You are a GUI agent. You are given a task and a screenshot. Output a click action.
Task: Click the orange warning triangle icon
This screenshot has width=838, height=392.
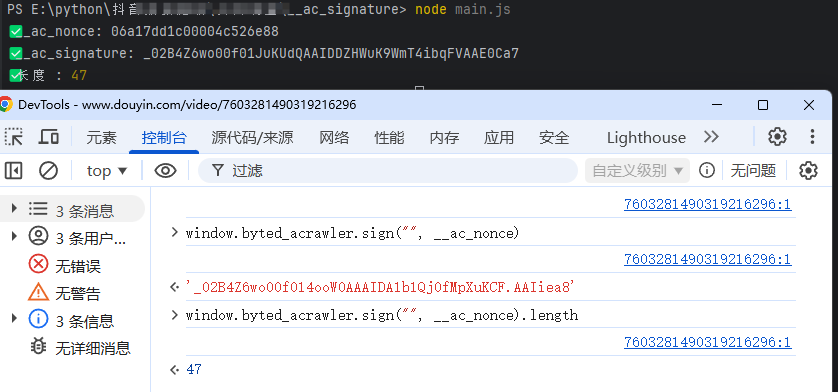coord(38,292)
